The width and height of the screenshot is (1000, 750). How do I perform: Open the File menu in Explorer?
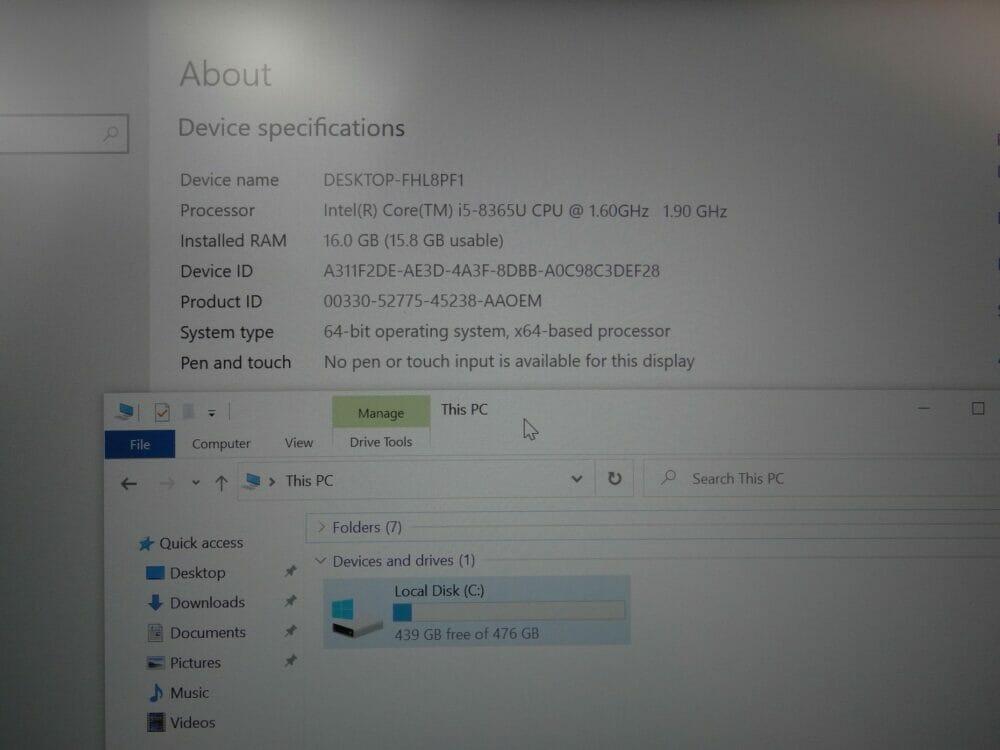140,444
